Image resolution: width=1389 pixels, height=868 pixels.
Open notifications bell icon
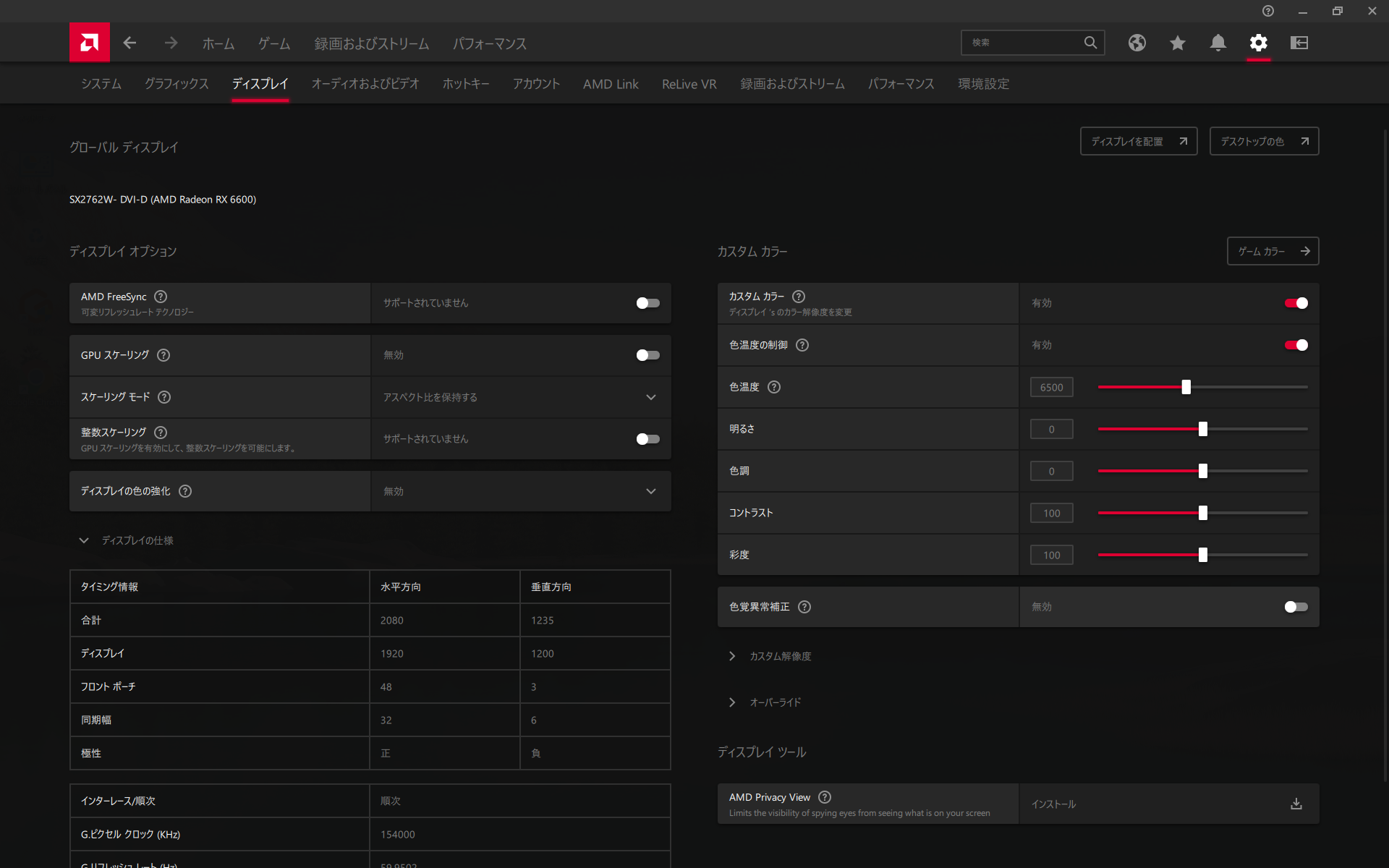[1218, 43]
